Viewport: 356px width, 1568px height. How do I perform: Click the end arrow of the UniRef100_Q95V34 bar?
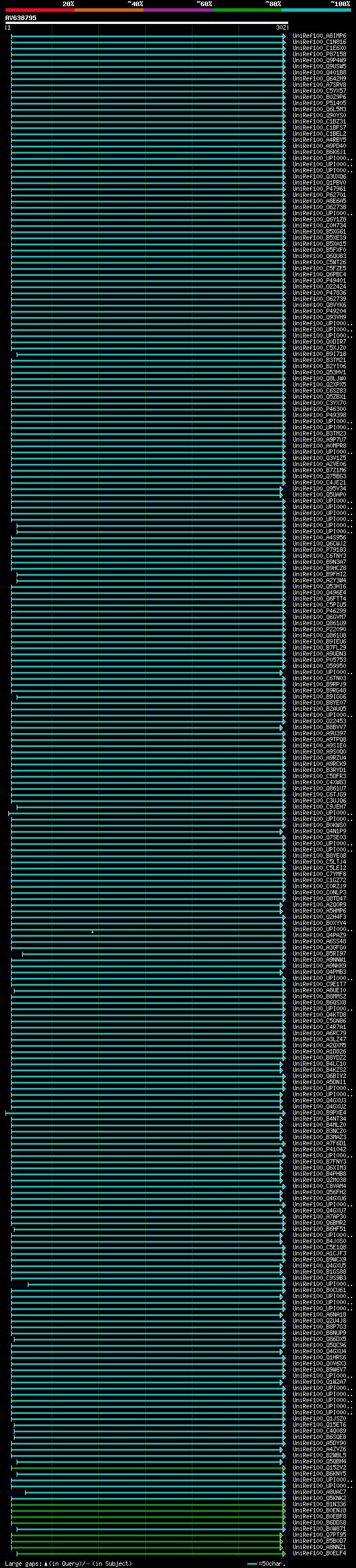(281, 489)
